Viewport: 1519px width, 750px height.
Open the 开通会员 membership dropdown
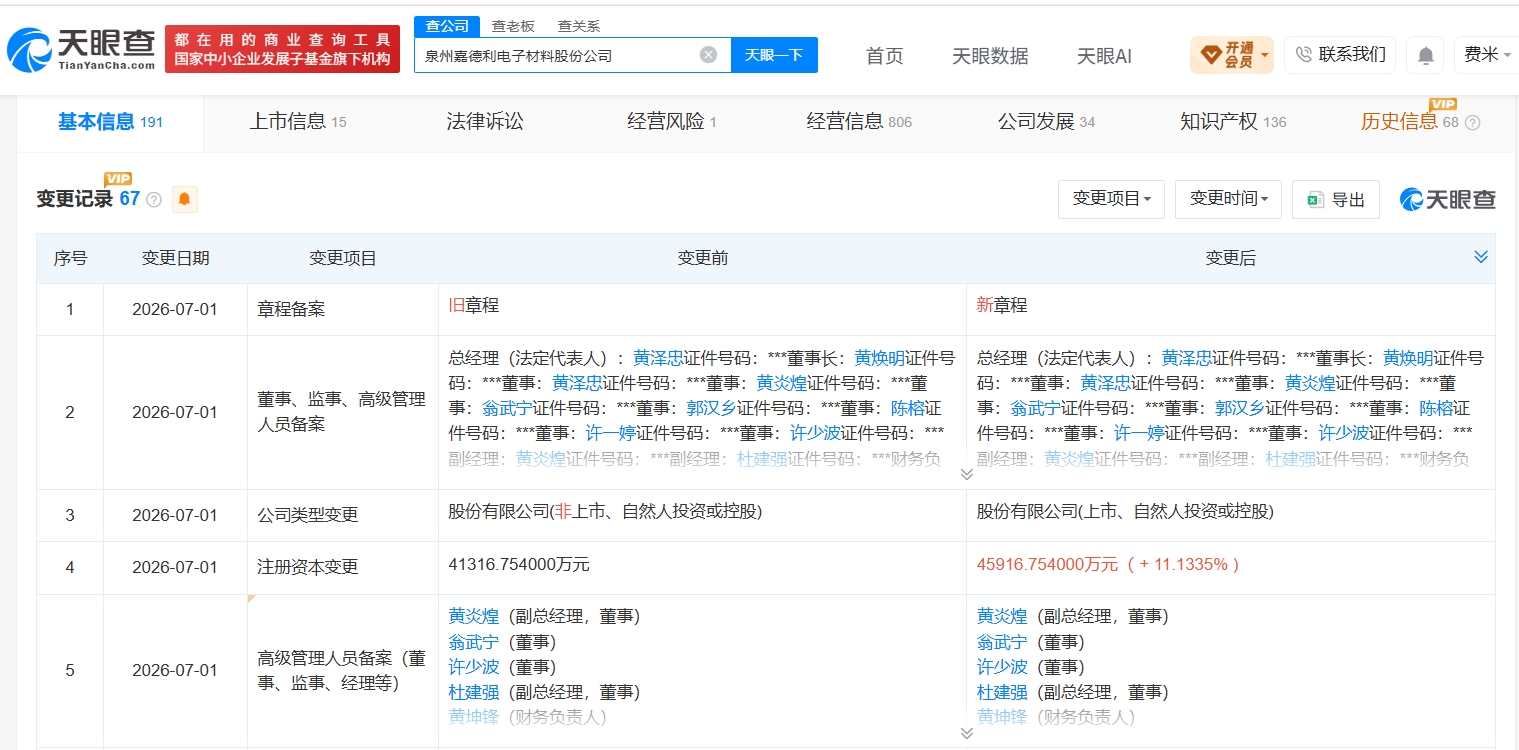(x=1232, y=54)
